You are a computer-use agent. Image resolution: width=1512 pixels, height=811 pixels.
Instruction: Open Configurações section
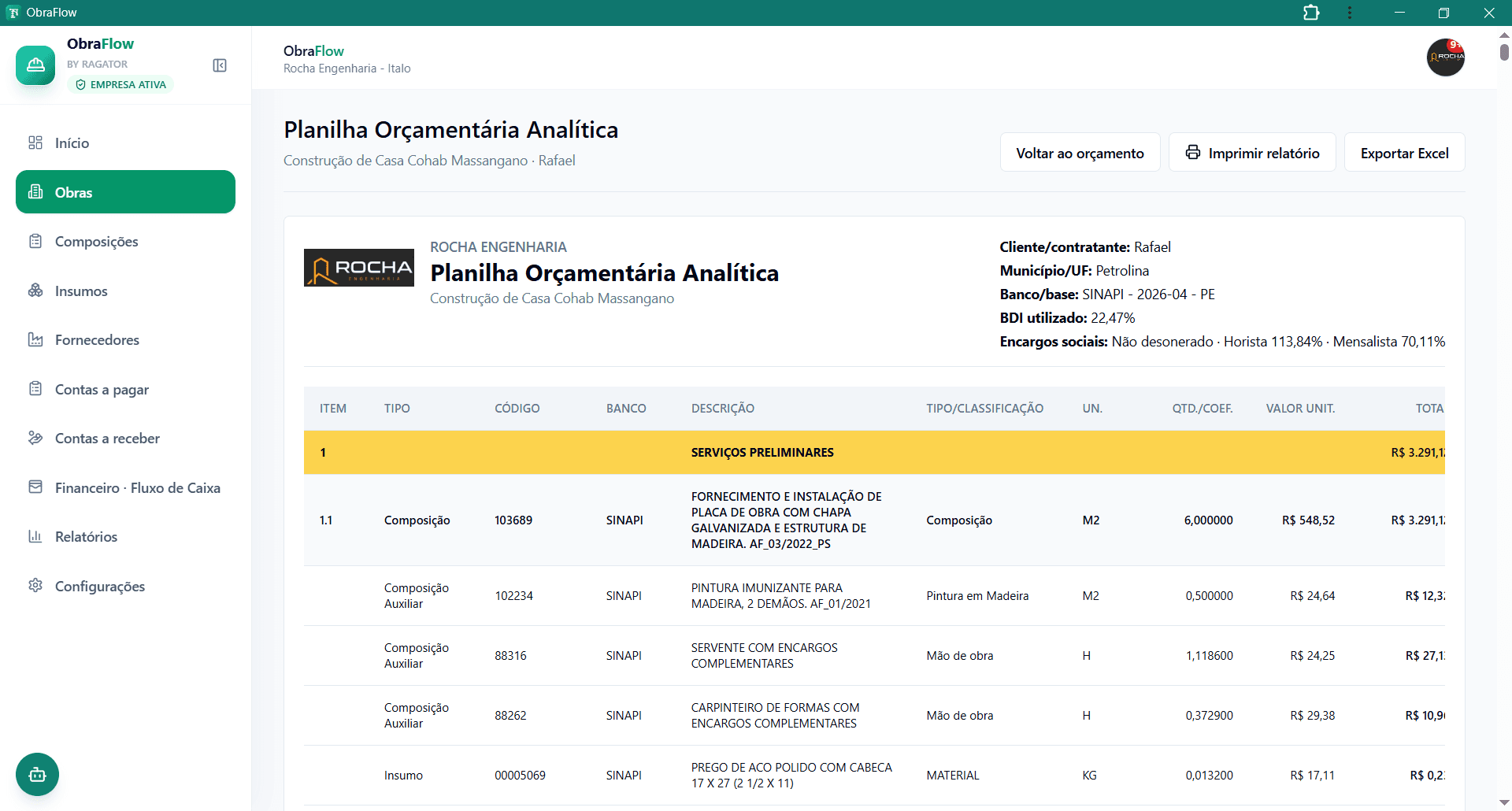[x=125, y=586]
